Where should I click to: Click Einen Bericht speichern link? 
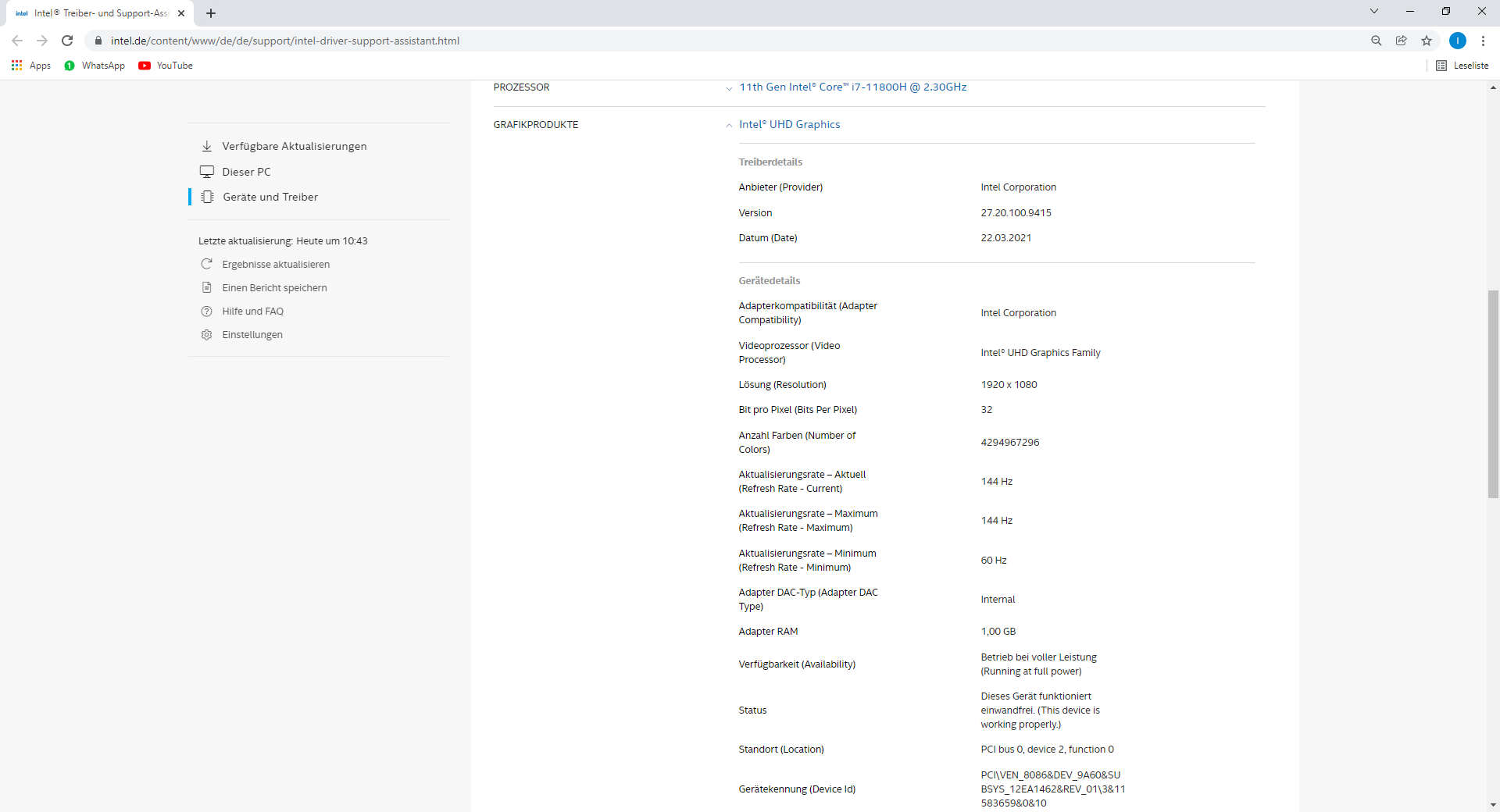(274, 288)
